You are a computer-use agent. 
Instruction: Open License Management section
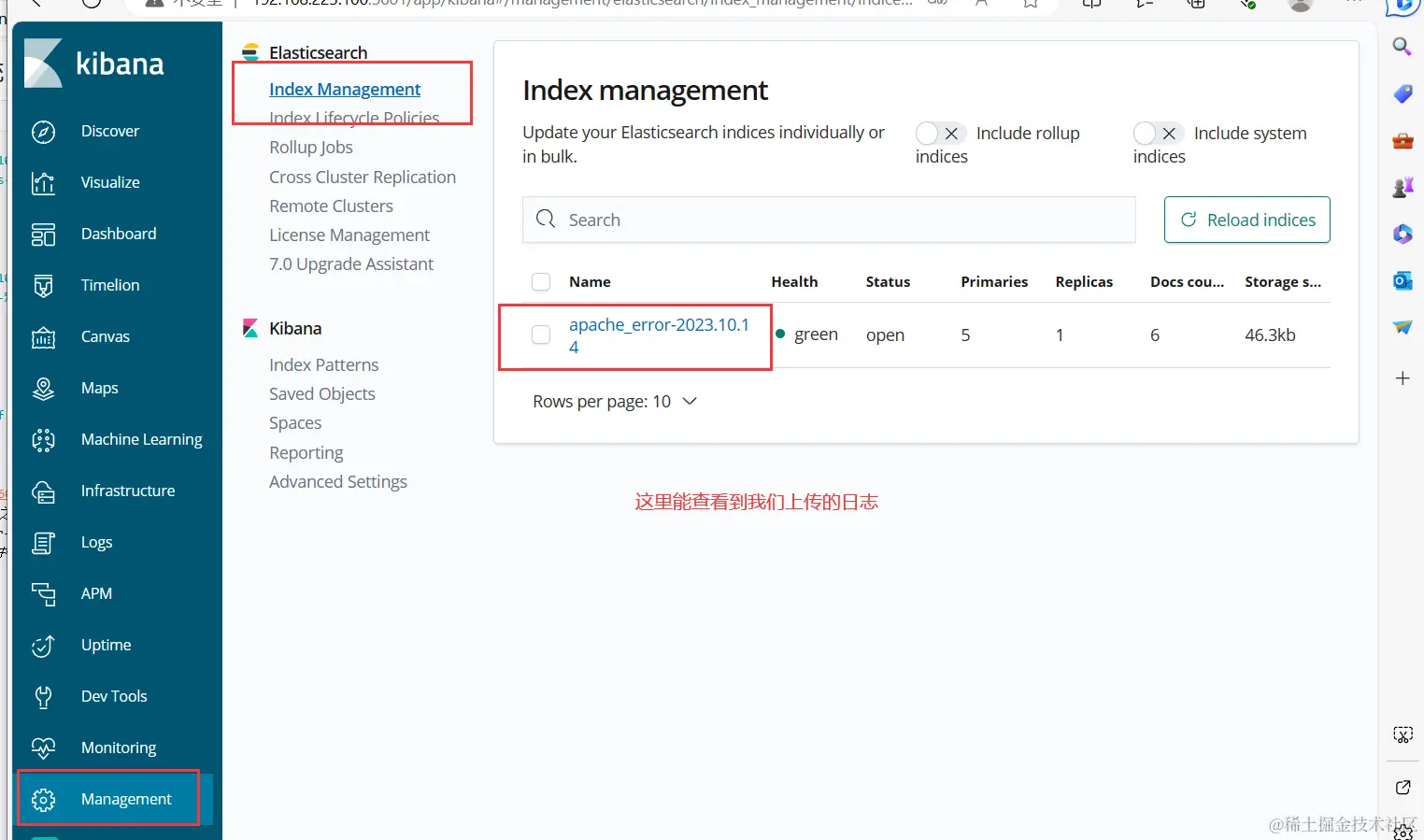tap(349, 235)
